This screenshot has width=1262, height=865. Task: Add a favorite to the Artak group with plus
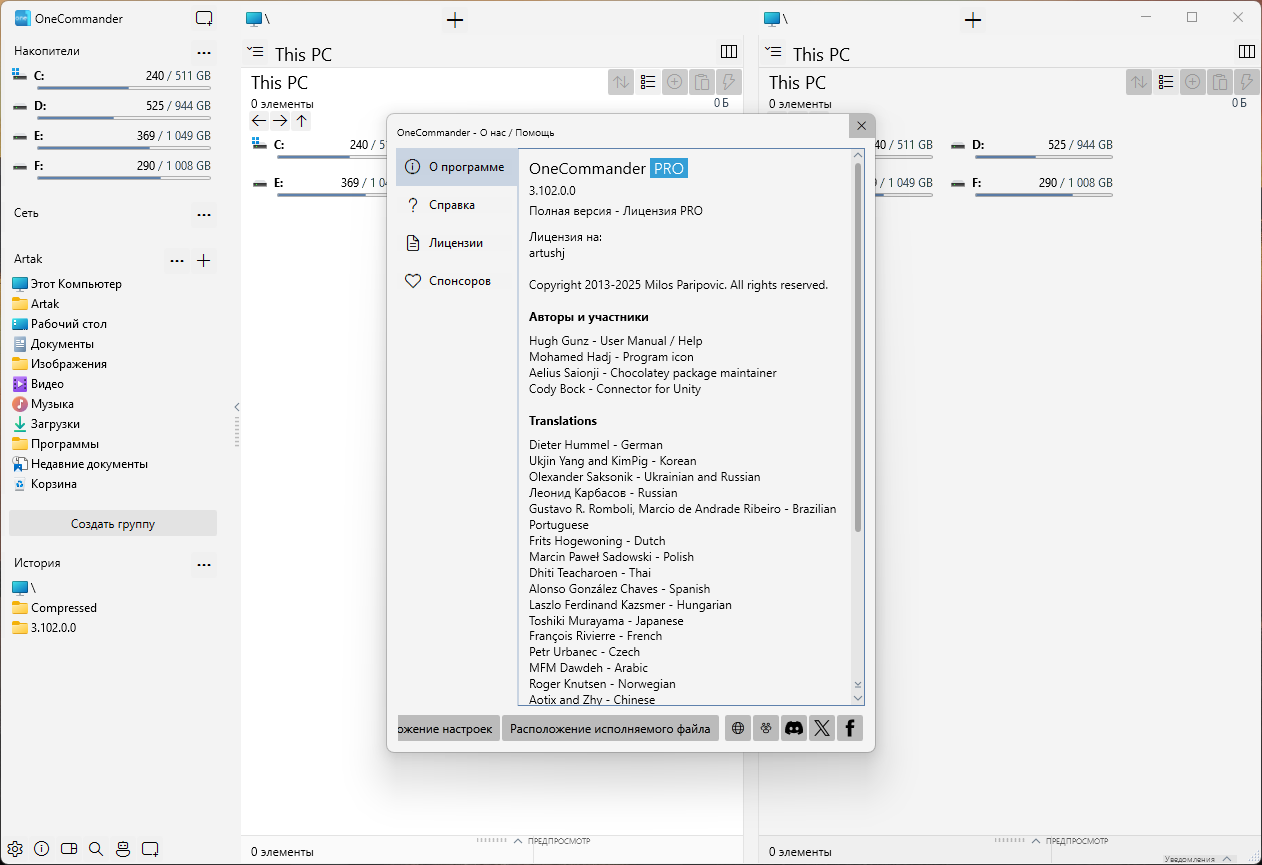(204, 260)
